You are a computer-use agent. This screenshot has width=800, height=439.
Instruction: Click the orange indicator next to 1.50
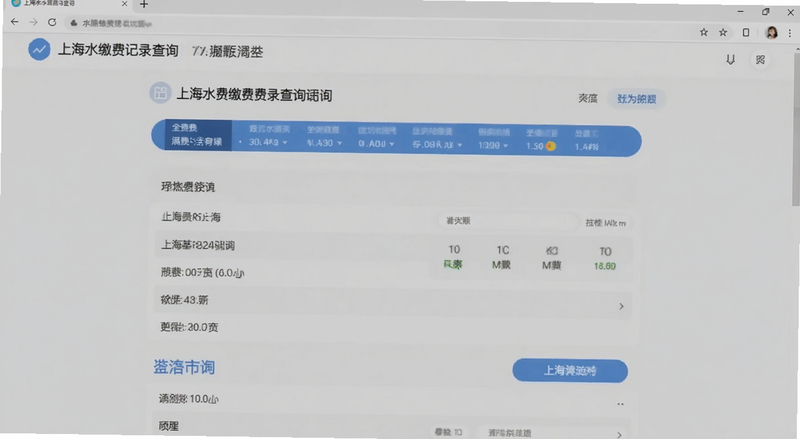(551, 146)
